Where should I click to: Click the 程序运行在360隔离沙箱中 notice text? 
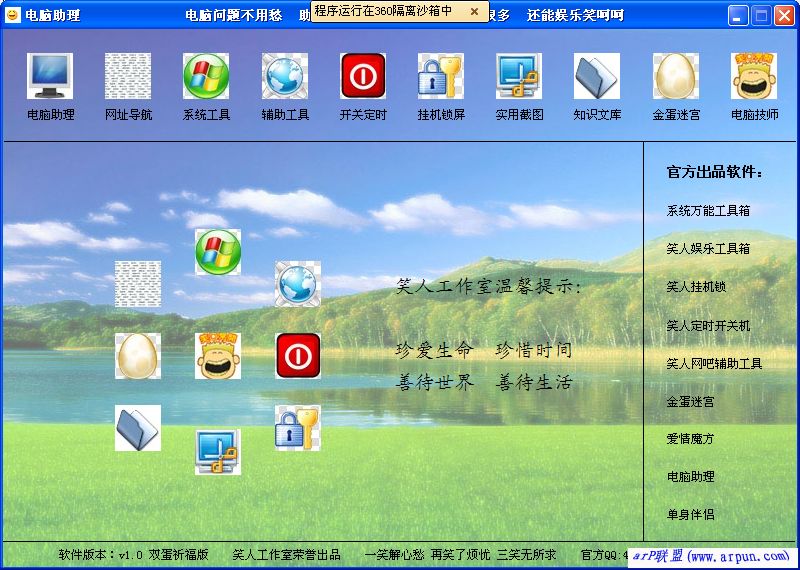(383, 11)
